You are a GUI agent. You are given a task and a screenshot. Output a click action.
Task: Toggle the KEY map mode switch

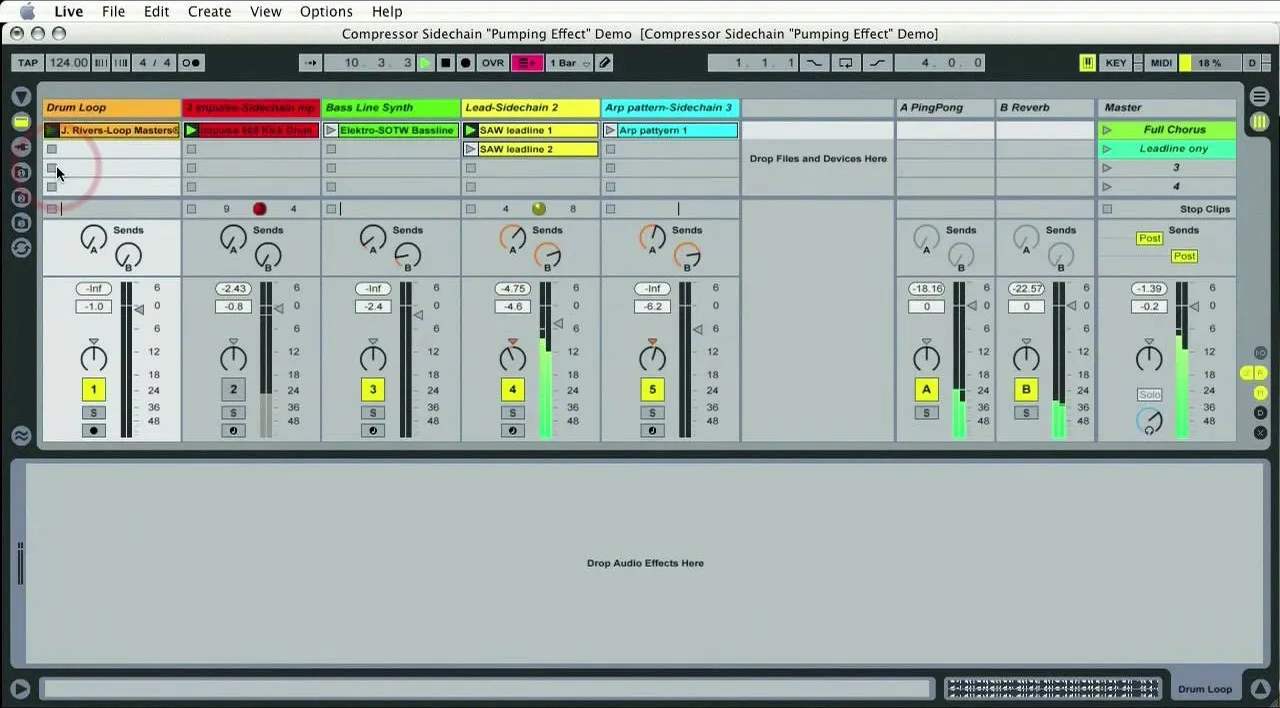tap(1116, 63)
